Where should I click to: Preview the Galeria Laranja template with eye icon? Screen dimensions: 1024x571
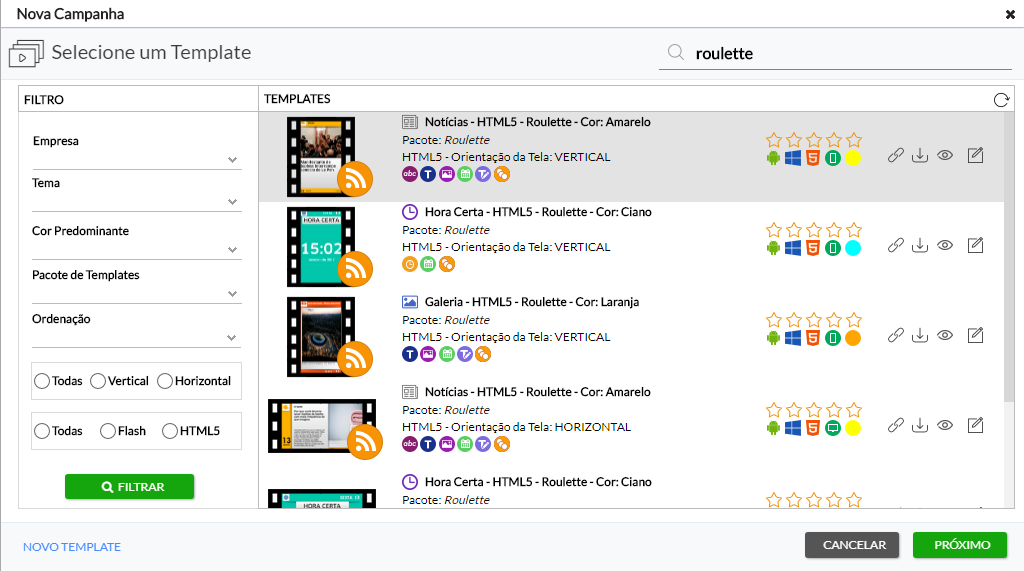tap(945, 336)
